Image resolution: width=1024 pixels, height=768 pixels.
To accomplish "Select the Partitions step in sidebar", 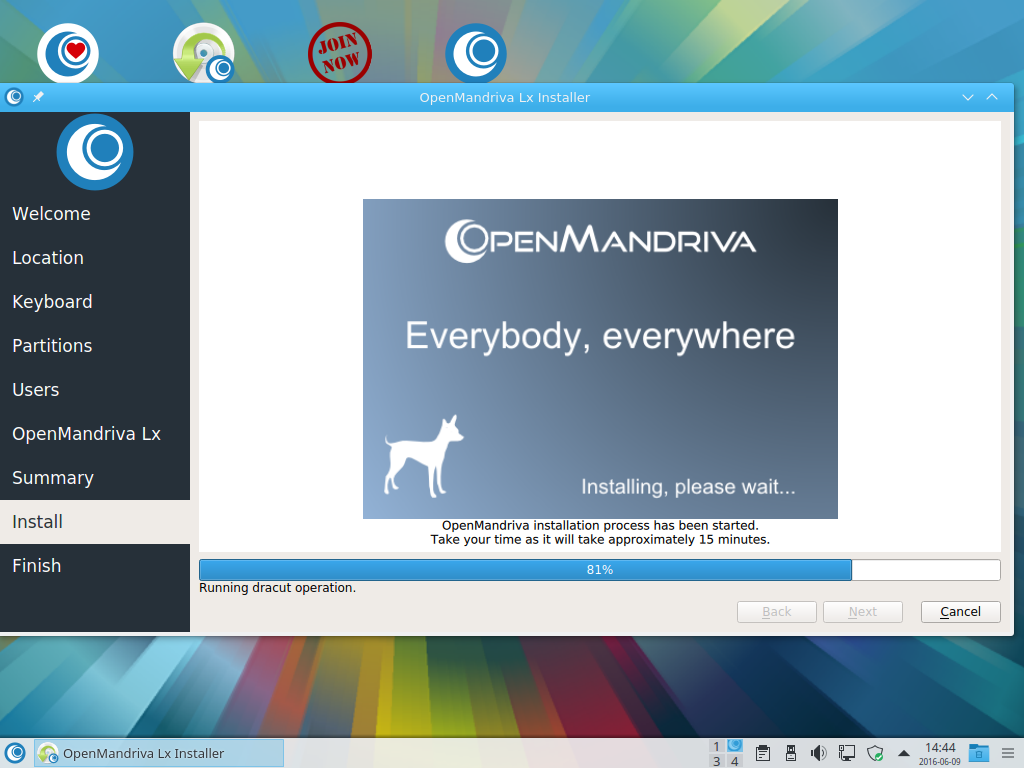I will (x=52, y=346).
